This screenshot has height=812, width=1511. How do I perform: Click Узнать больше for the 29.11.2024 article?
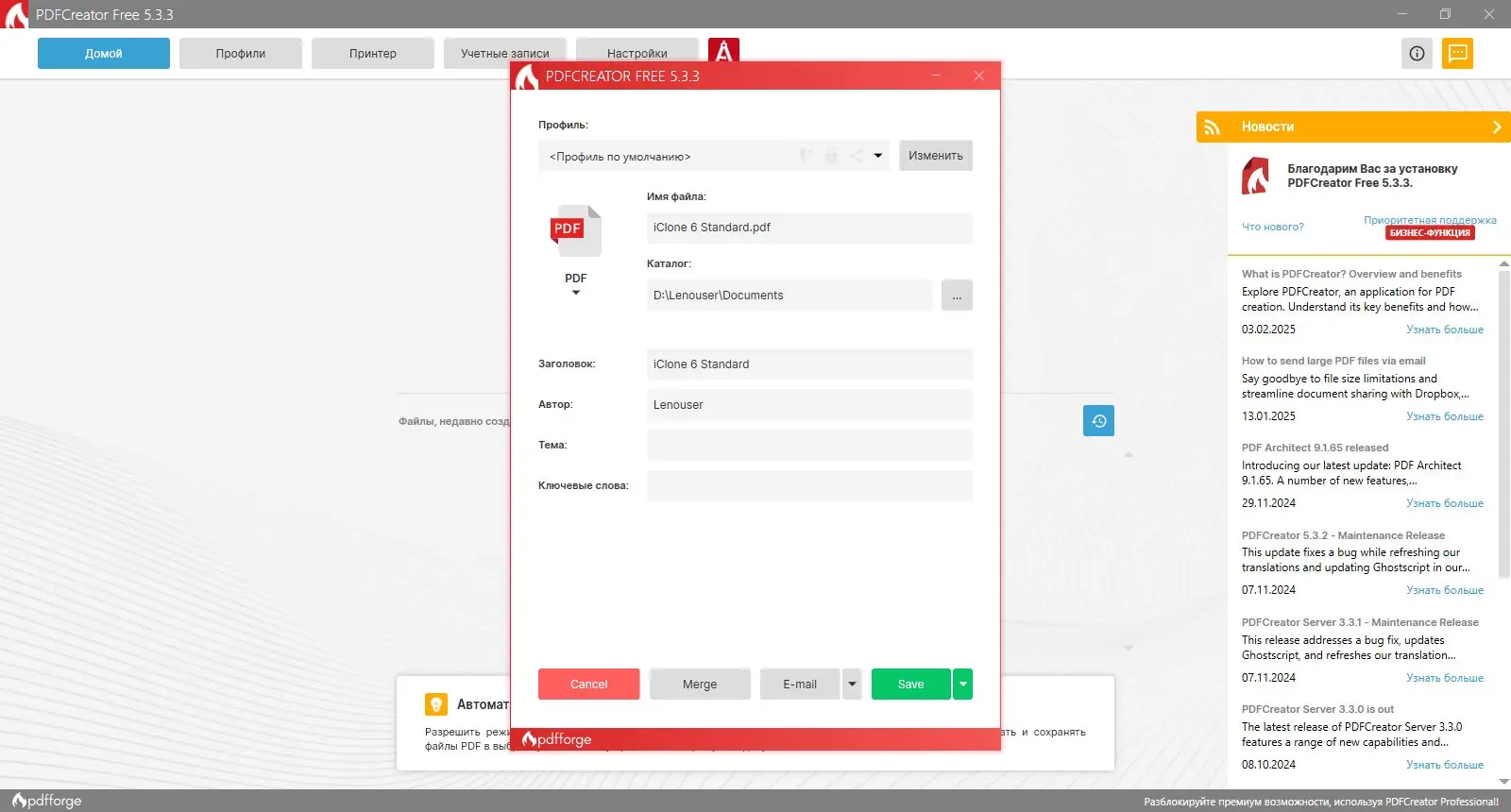click(x=1445, y=503)
